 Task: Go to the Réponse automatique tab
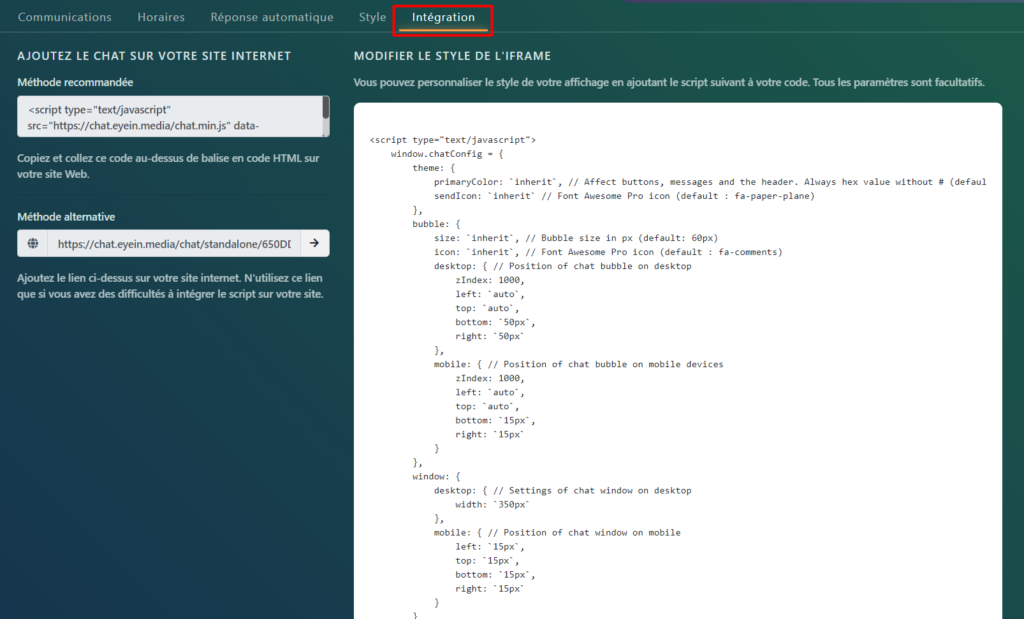pyautogui.click(x=272, y=18)
